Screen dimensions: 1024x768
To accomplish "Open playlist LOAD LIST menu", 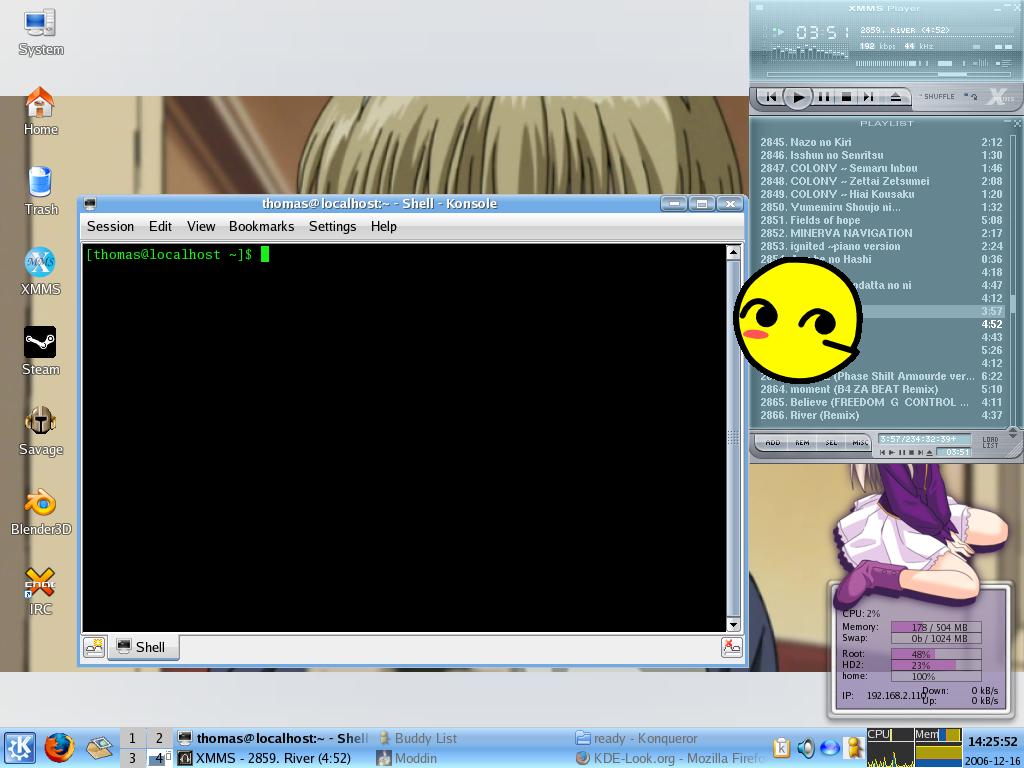I will coord(990,443).
